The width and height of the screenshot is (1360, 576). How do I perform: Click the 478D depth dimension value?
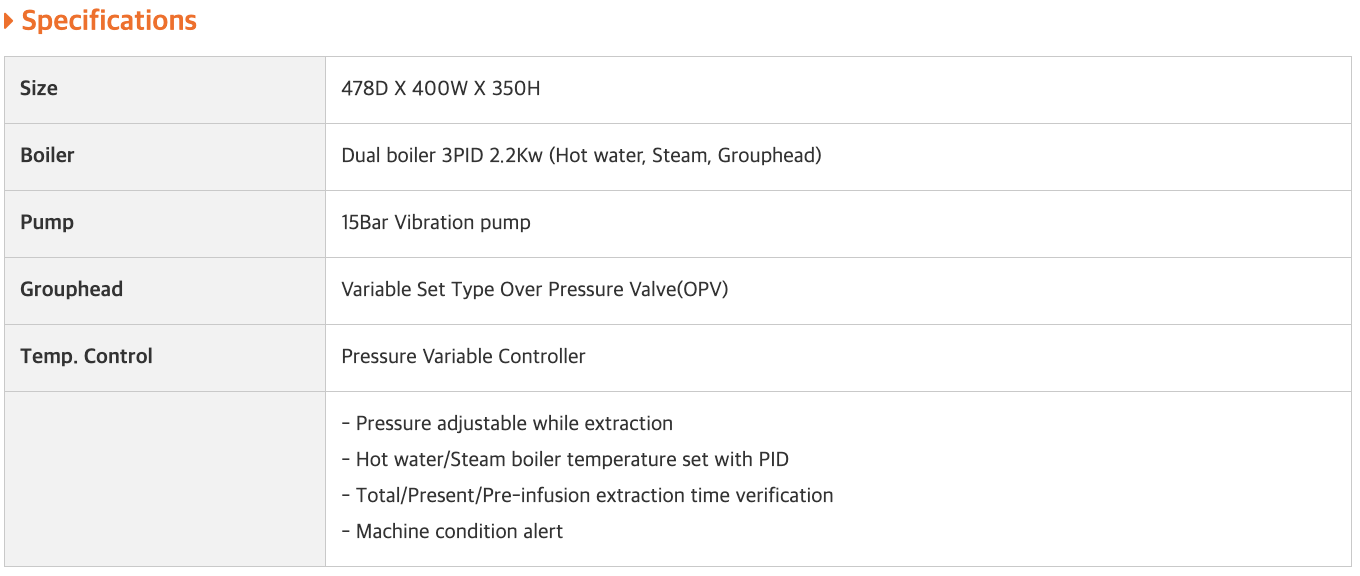coord(365,88)
